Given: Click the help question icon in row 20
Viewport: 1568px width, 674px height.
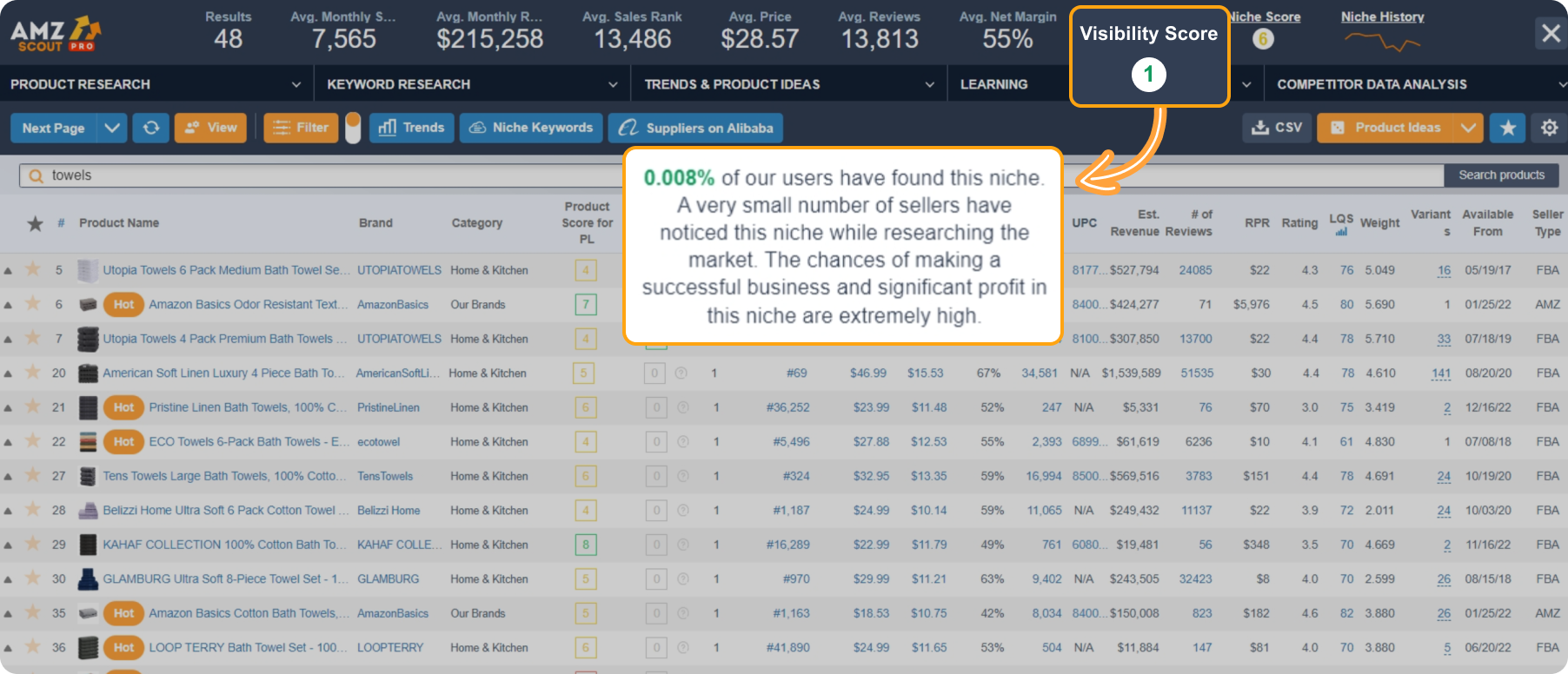Looking at the screenshot, I should [x=681, y=373].
